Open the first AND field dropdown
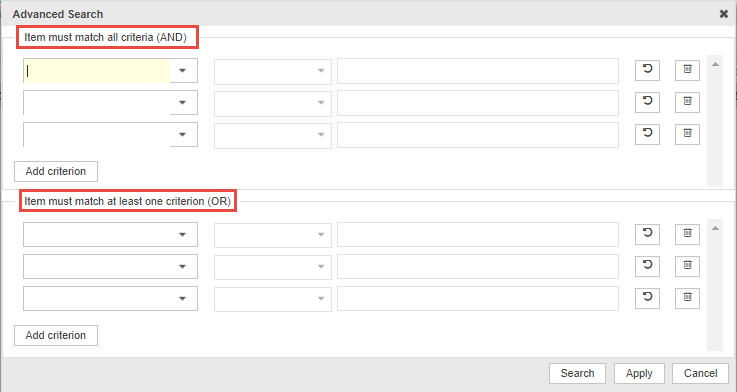737x392 pixels. (x=183, y=71)
